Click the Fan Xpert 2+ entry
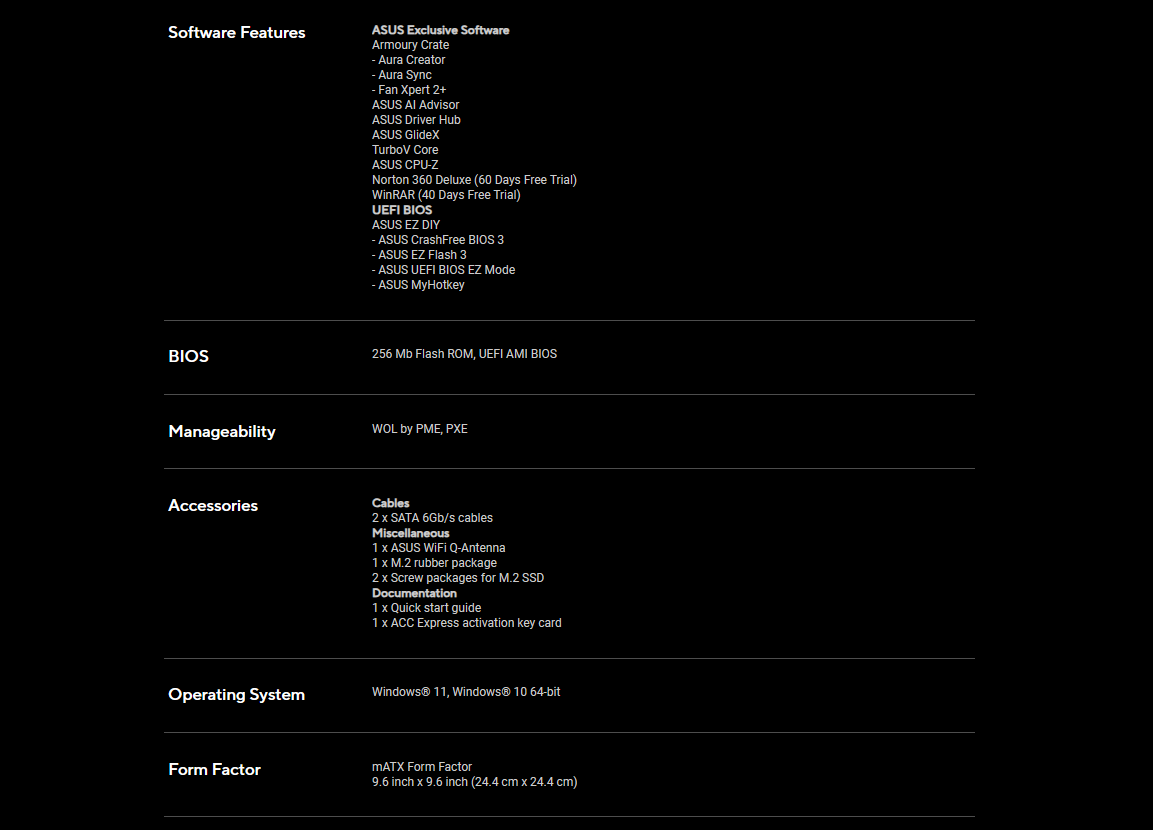 pyautogui.click(x=409, y=90)
